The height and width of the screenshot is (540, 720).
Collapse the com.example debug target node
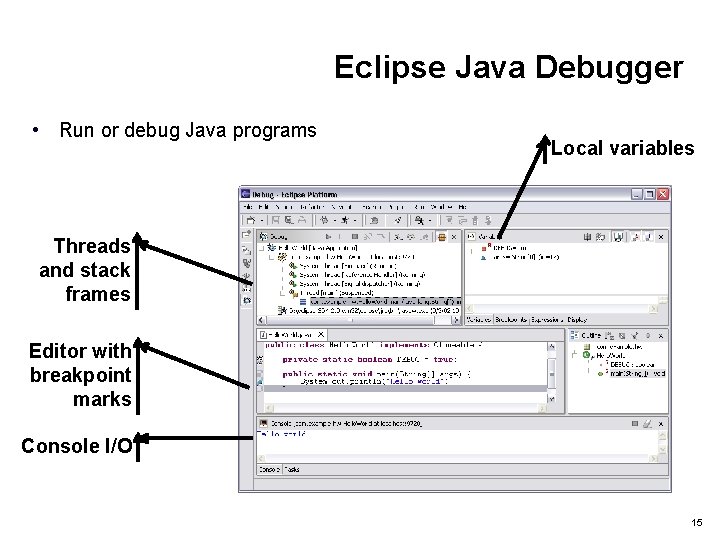coord(271,257)
